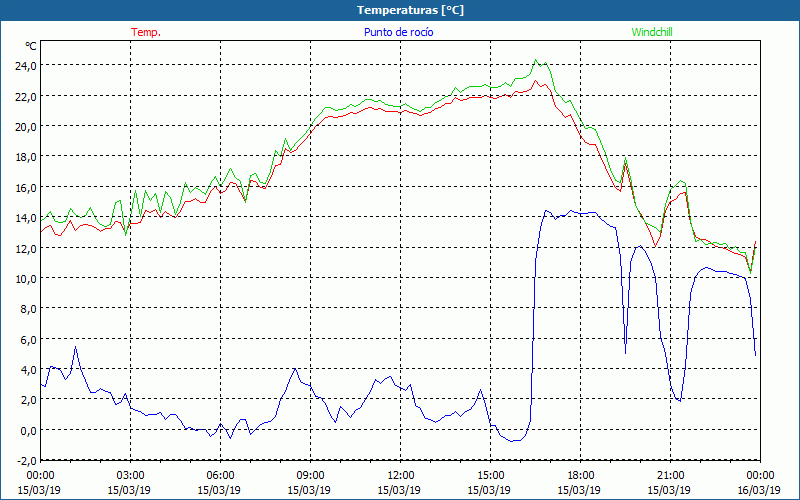Select the green 'Windchill' legend label
The height and width of the screenshot is (500, 800).
pos(652,32)
